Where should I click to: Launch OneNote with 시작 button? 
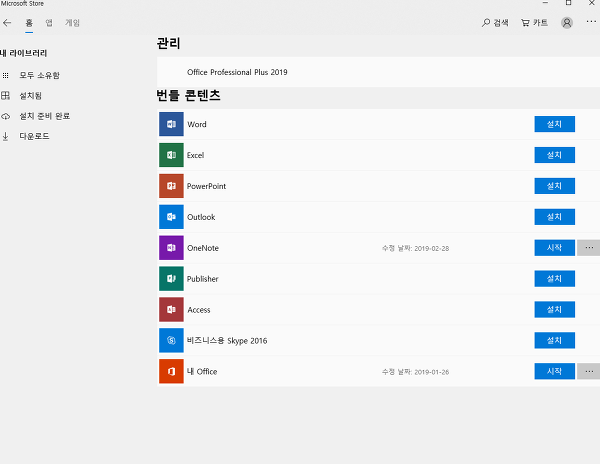(x=554, y=248)
